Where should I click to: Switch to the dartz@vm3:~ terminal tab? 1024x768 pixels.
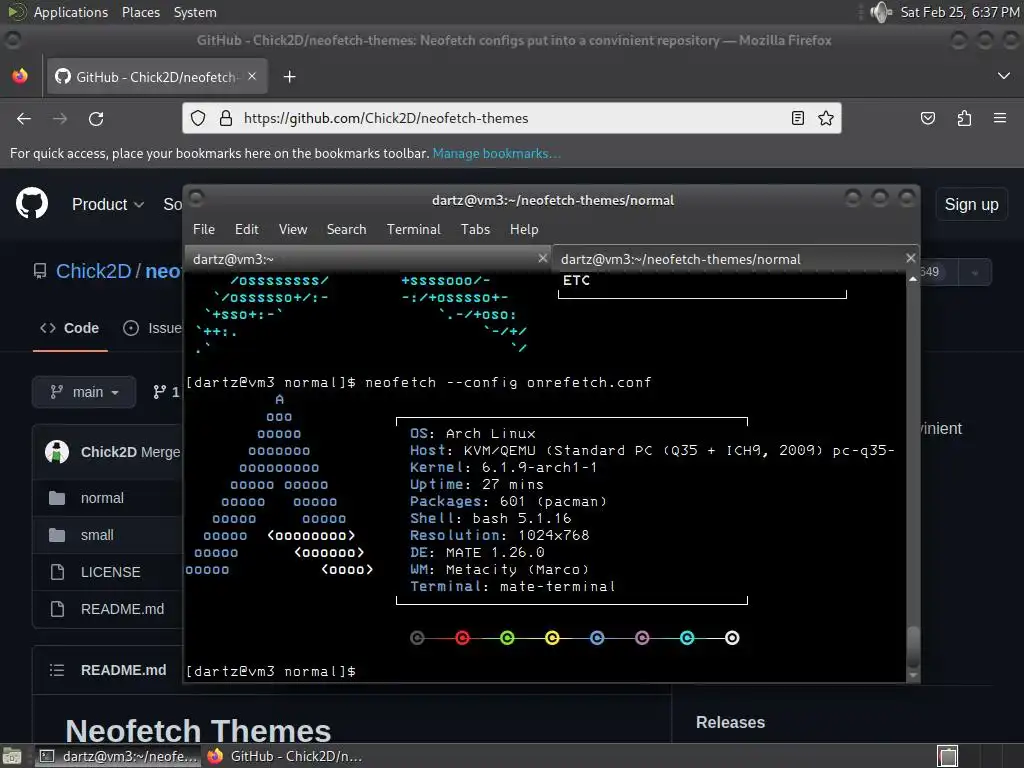click(367, 259)
